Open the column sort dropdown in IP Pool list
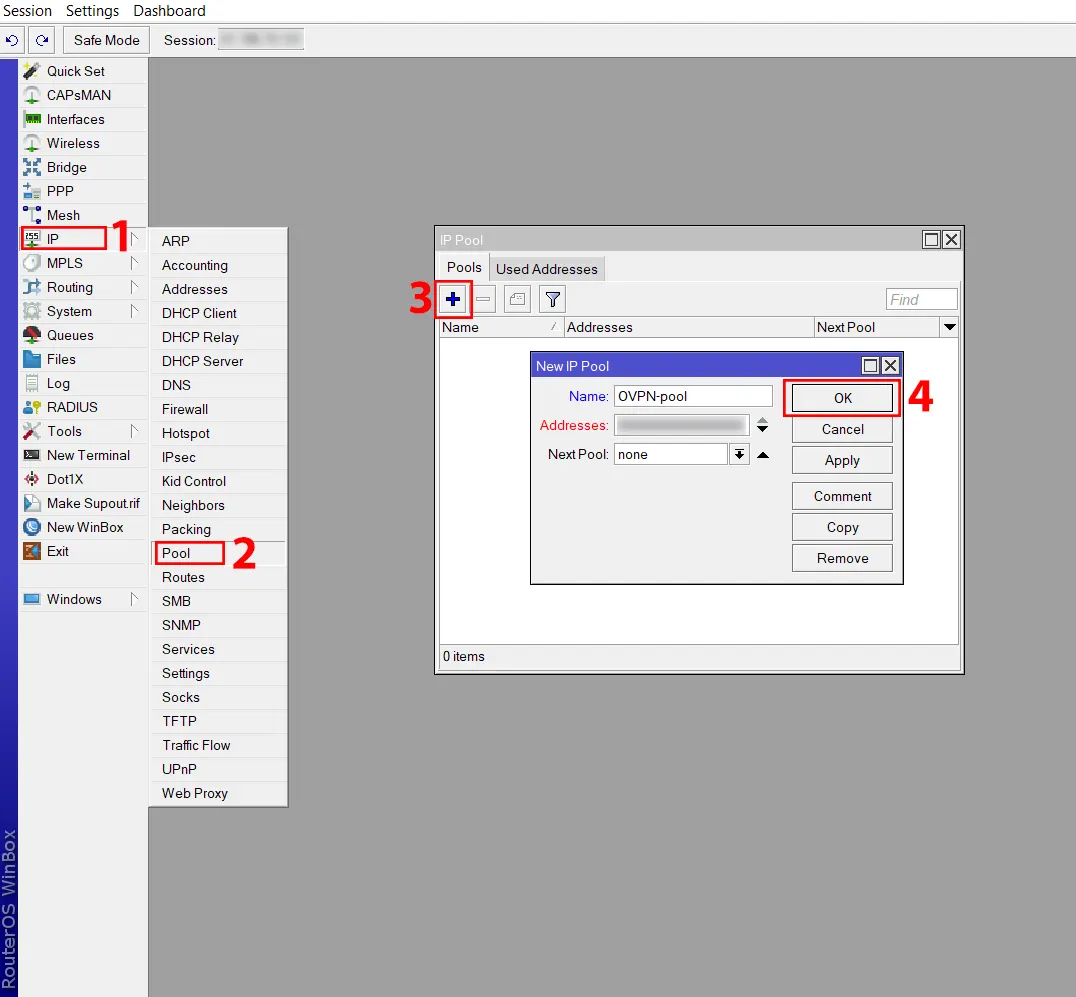This screenshot has height=997, width=1076. [949, 327]
